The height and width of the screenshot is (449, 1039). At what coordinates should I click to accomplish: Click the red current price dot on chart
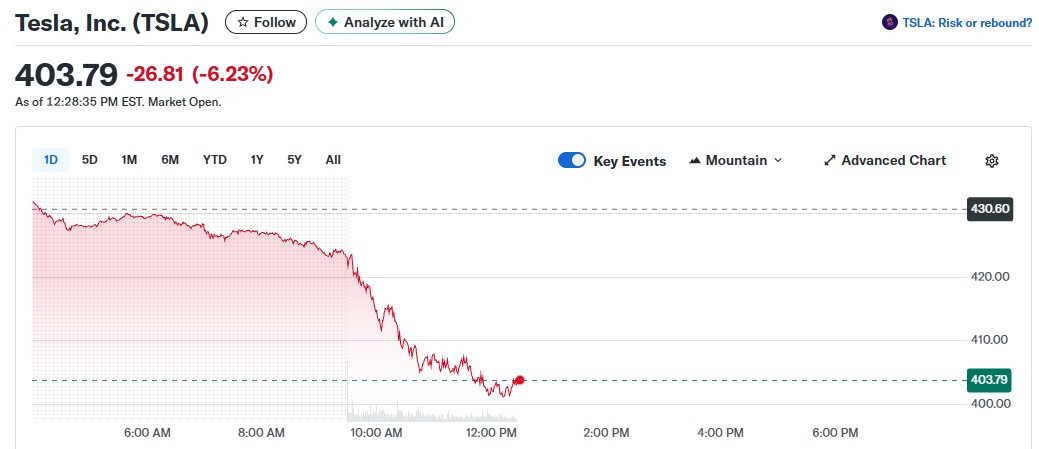pyautogui.click(x=519, y=380)
